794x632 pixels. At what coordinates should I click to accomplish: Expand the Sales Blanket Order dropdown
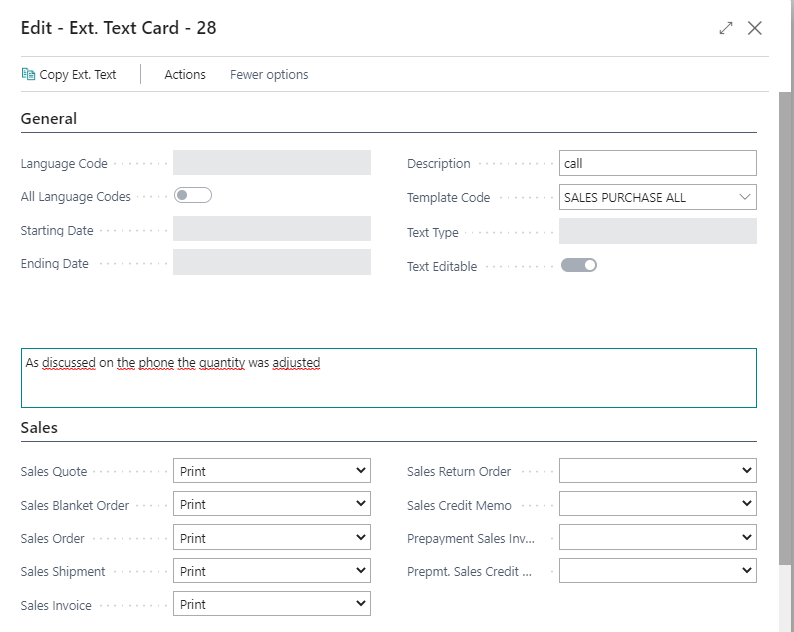coord(272,504)
